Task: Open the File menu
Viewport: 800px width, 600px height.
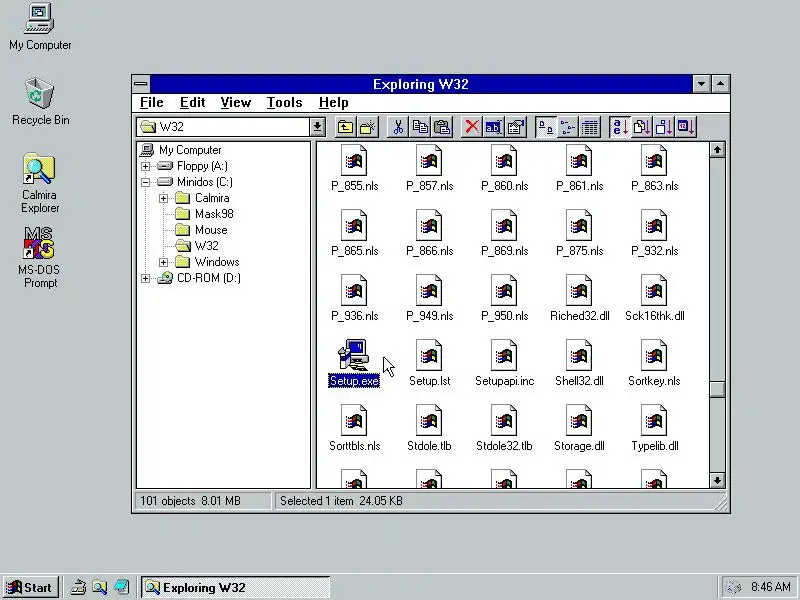Action: click(x=152, y=103)
